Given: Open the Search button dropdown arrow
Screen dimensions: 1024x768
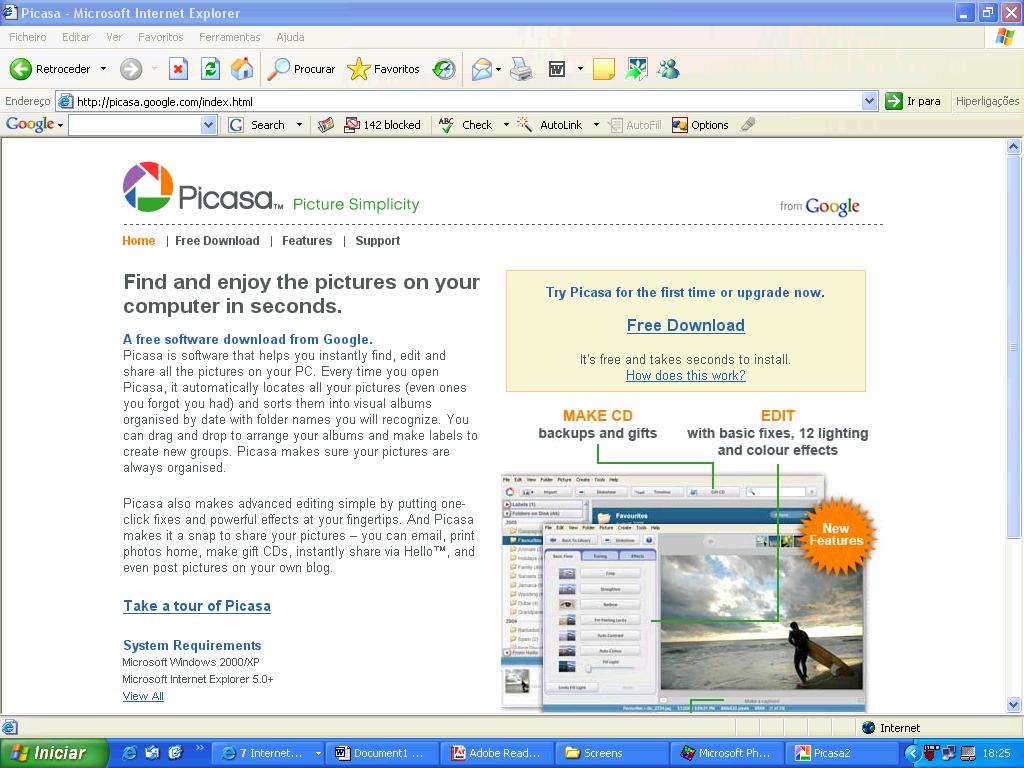Looking at the screenshot, I should [299, 125].
